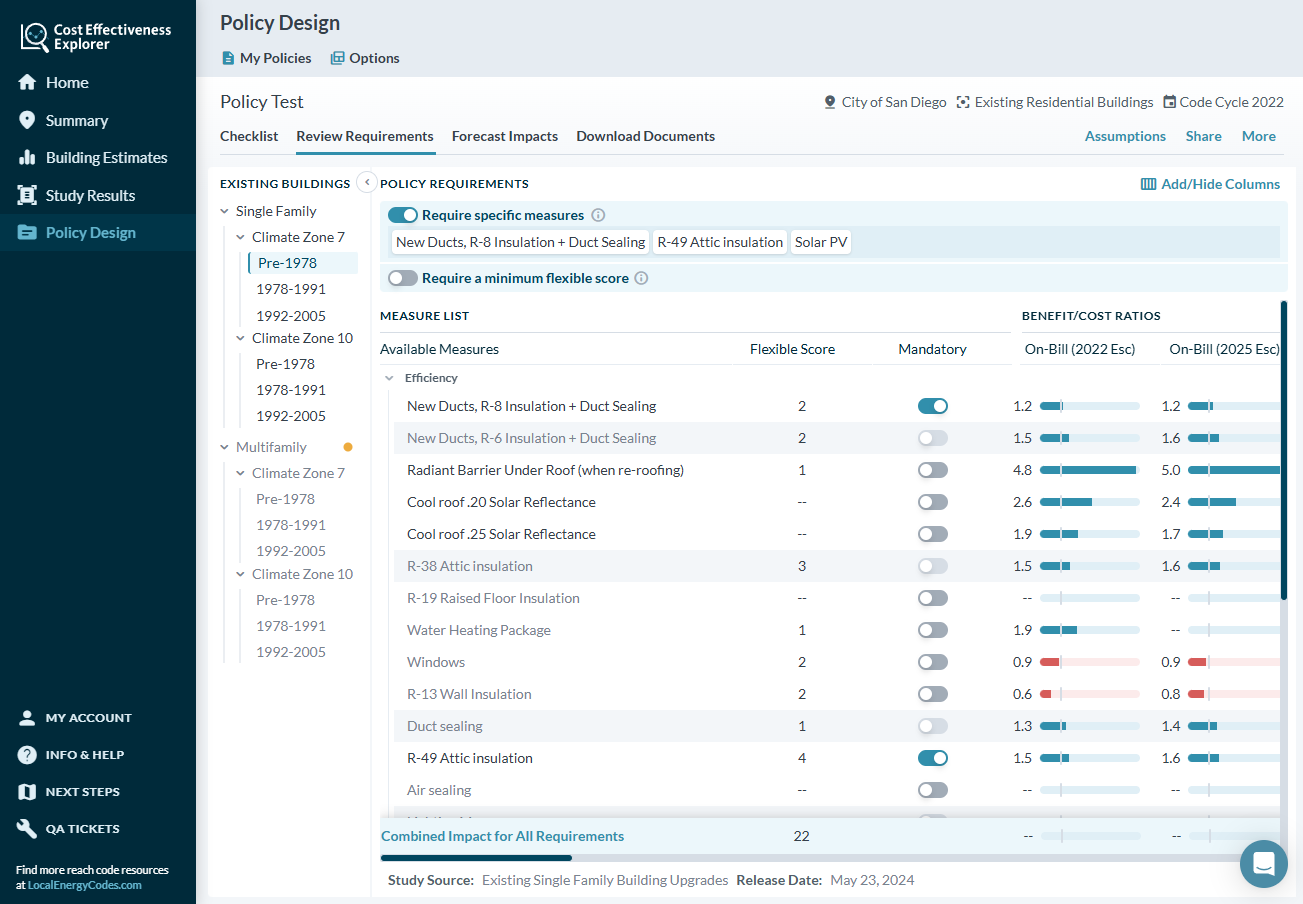Open the Assumptions link
The width and height of the screenshot is (1303, 904).
click(x=1125, y=136)
